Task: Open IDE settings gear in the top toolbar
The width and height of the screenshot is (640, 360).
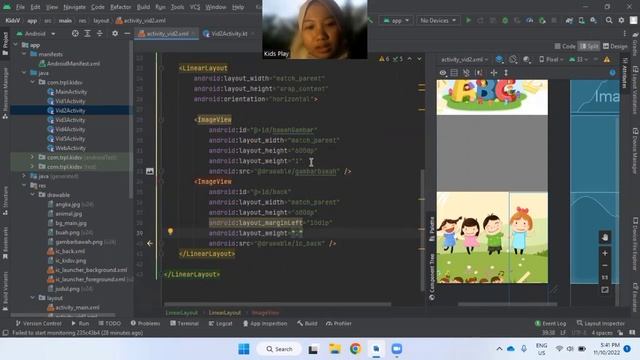Action: 621,20
